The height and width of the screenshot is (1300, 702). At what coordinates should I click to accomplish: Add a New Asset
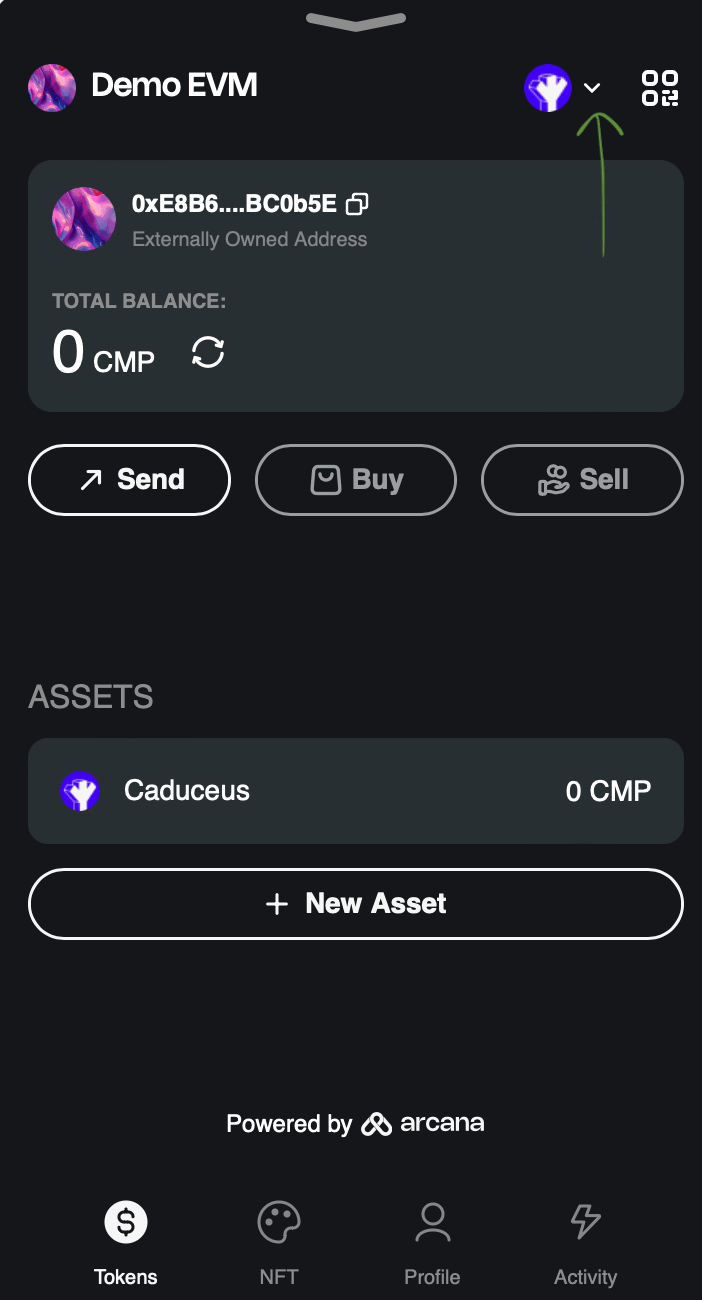click(x=356, y=904)
